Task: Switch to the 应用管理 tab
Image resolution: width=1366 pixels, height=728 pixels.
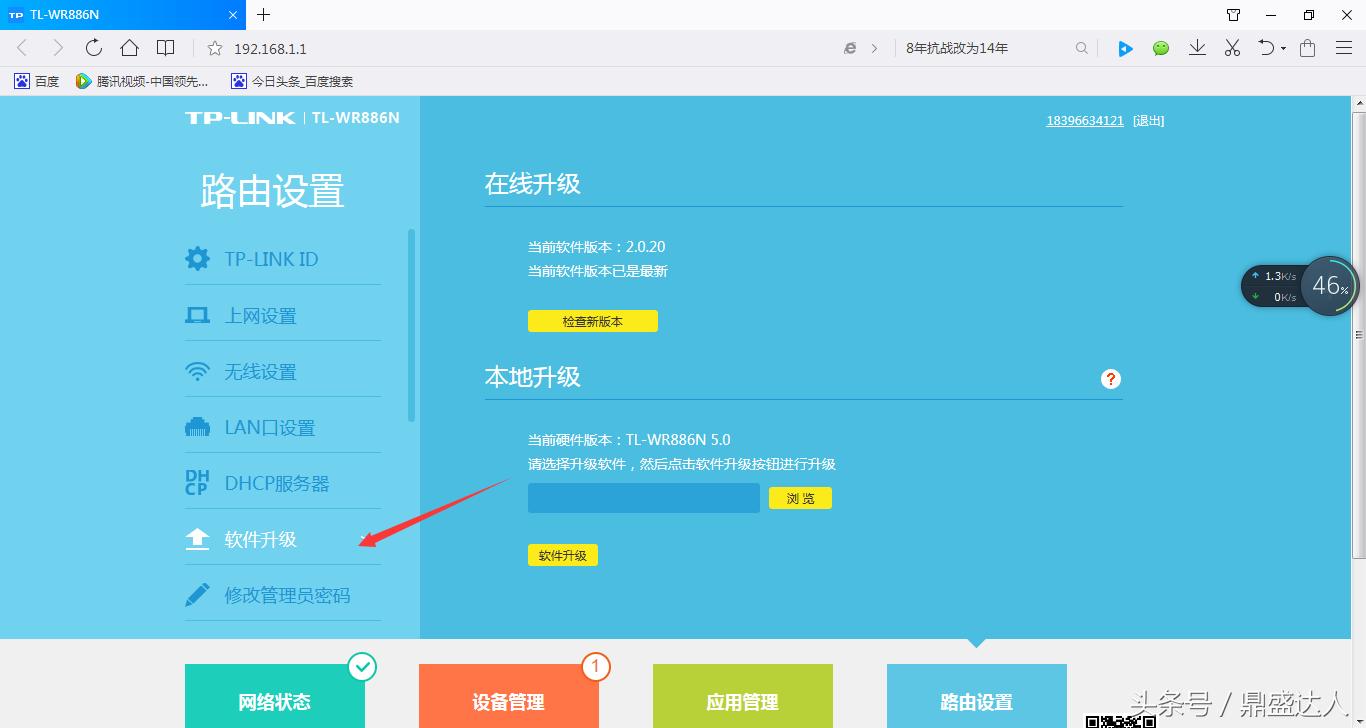Action: pyautogui.click(x=742, y=702)
